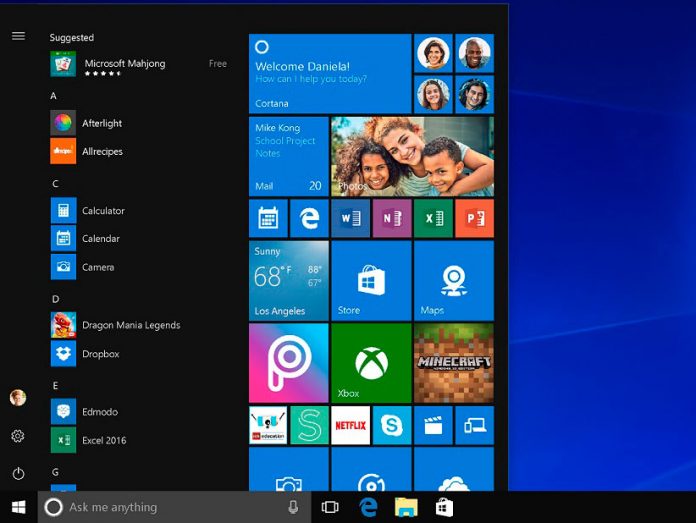Open the Weather tile for Los Angeles
The width and height of the screenshot is (696, 523).
coord(289,281)
